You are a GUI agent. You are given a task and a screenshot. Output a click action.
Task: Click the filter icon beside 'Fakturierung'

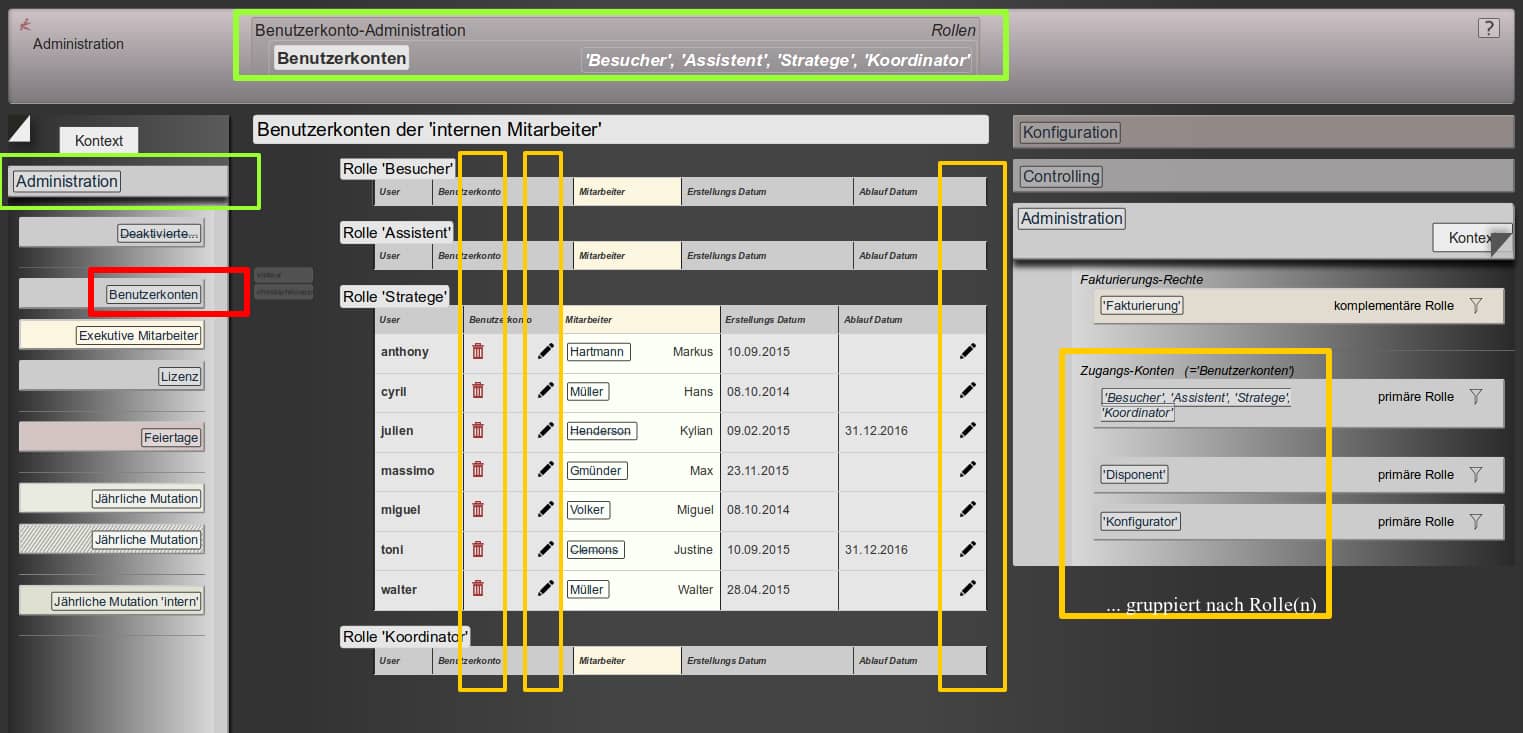tap(1475, 306)
